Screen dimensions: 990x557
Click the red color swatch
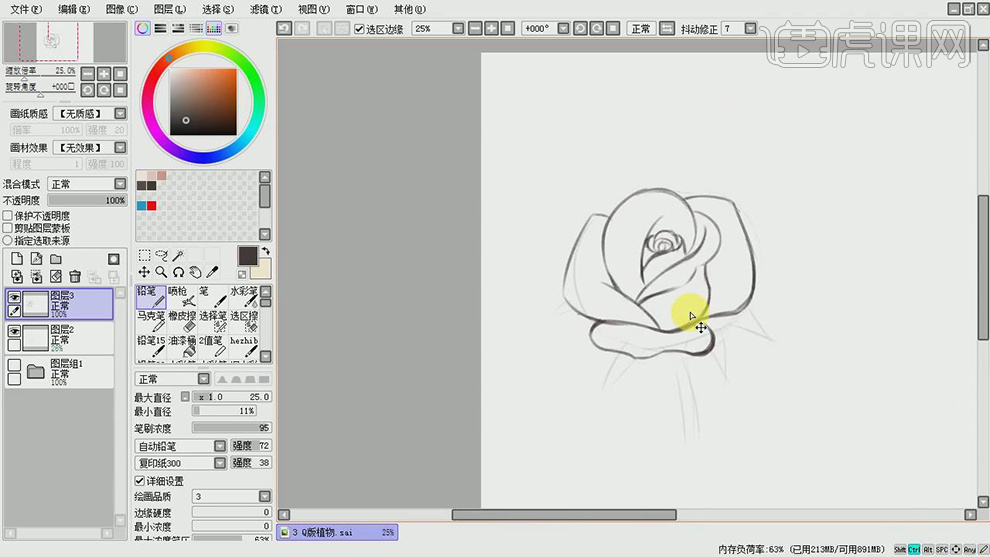point(151,206)
